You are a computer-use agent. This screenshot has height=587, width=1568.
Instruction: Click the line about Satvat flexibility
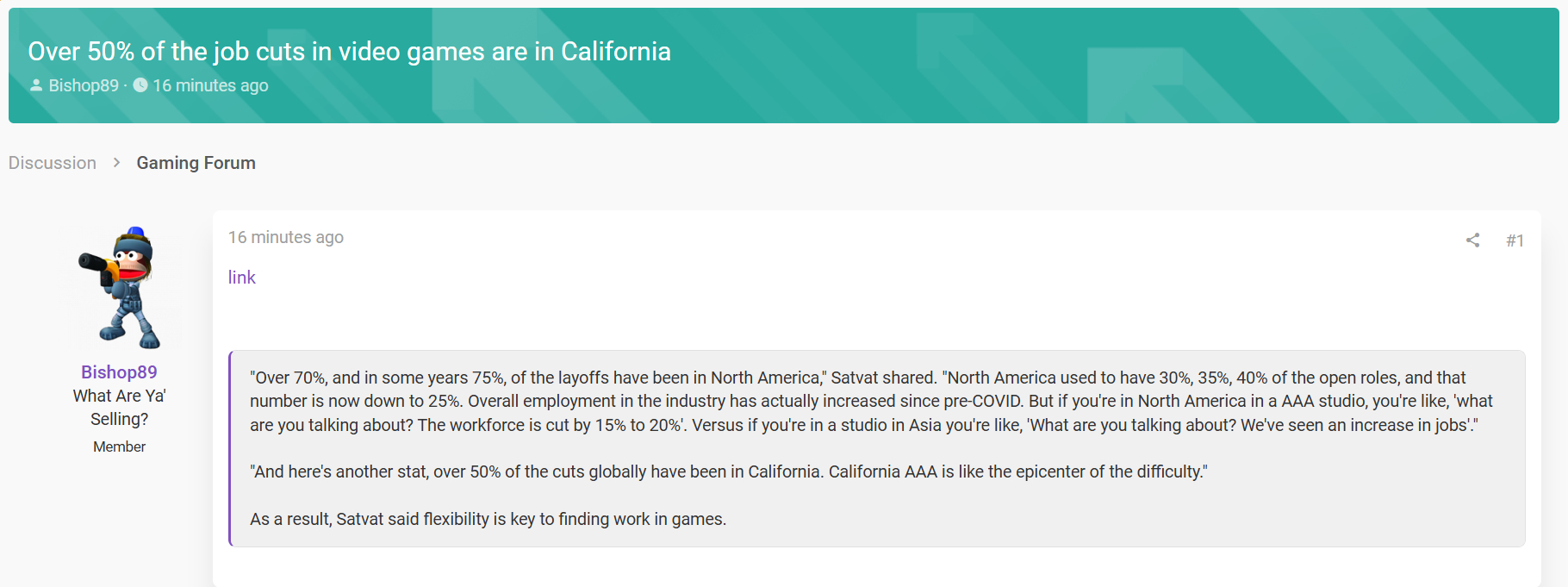coord(488,519)
